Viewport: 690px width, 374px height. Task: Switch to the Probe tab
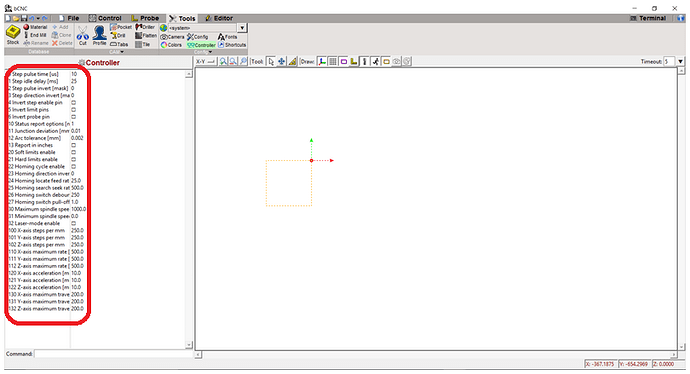click(145, 18)
